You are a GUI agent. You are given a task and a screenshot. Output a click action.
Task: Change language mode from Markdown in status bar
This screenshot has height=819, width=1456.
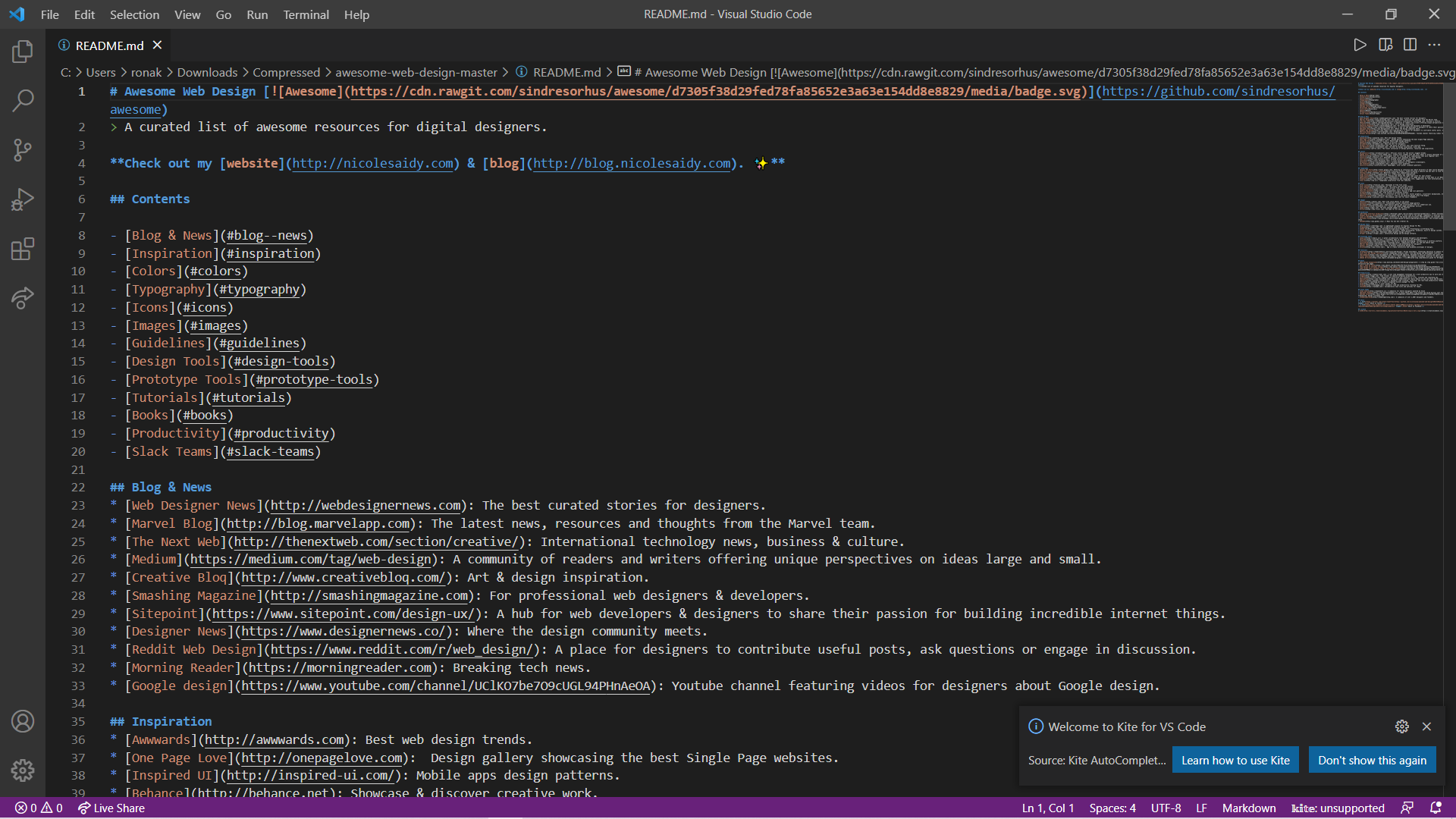tap(1248, 808)
